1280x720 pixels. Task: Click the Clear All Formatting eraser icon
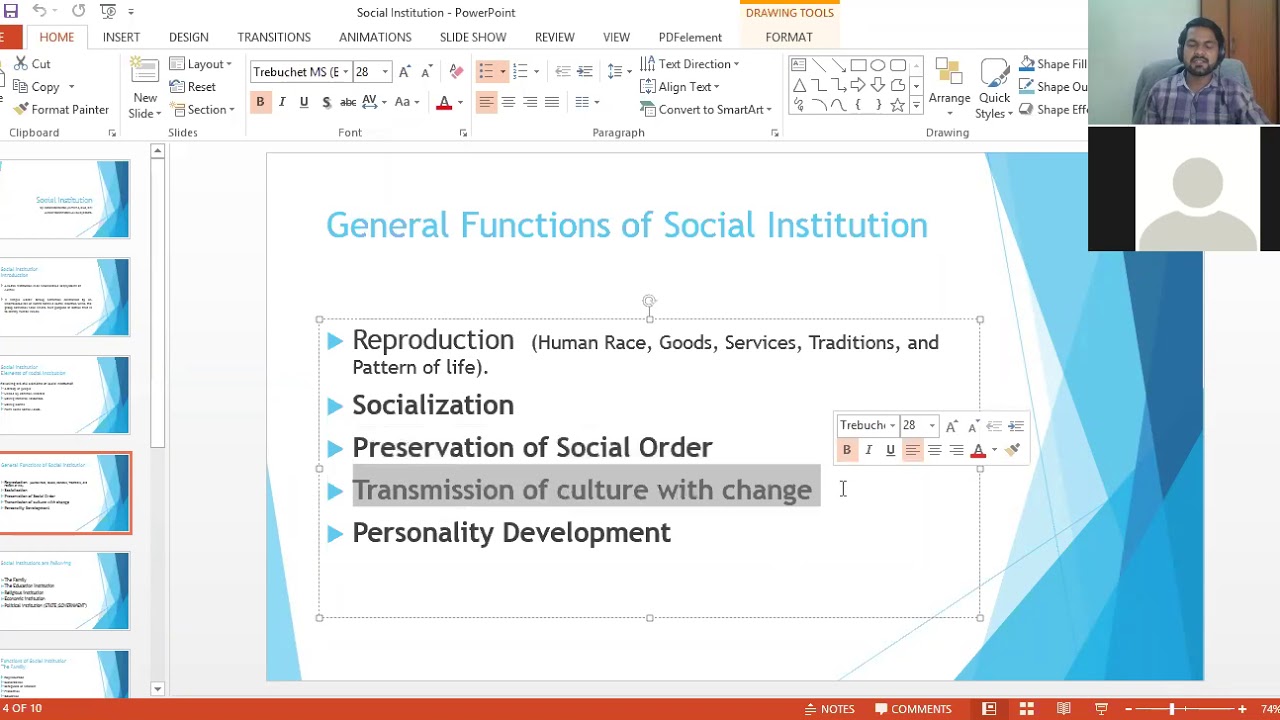coord(456,72)
